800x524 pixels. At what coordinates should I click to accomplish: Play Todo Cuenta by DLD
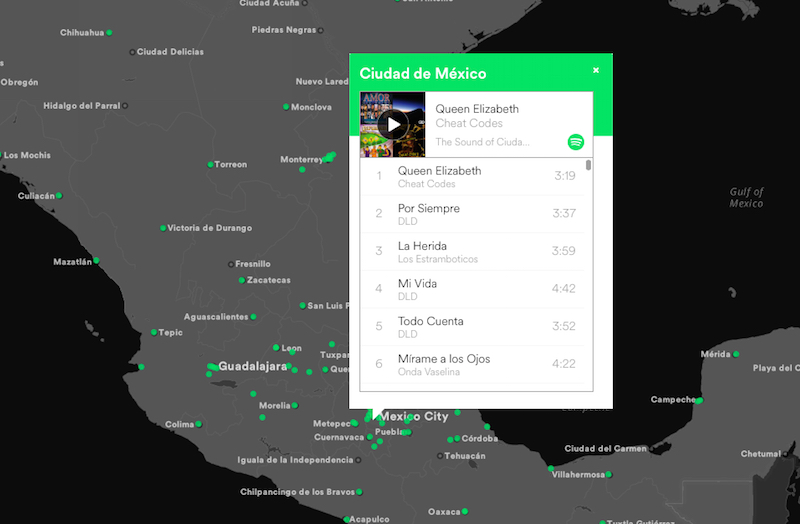[470, 327]
